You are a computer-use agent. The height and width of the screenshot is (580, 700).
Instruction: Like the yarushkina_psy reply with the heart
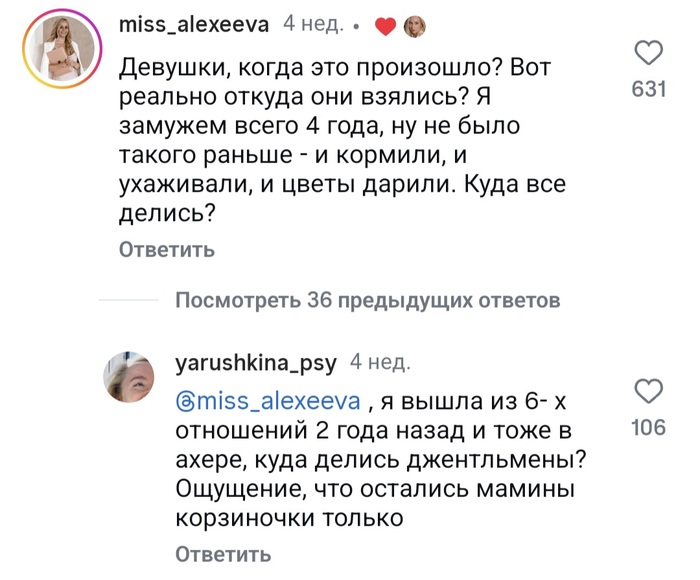point(650,391)
